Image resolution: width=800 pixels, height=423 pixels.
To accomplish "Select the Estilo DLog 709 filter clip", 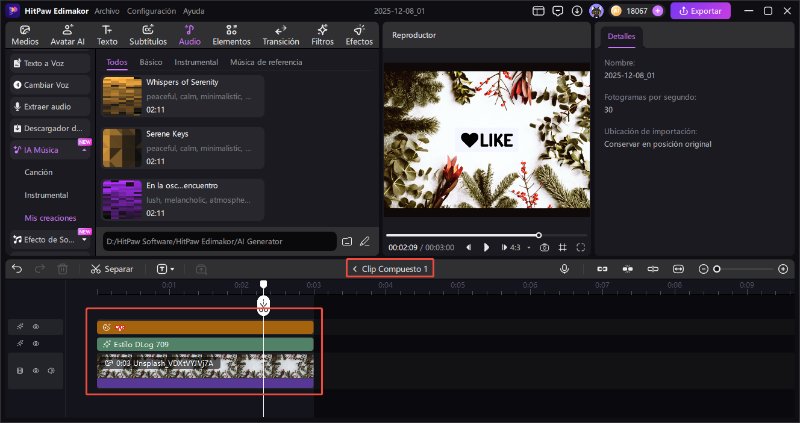I will (x=205, y=344).
